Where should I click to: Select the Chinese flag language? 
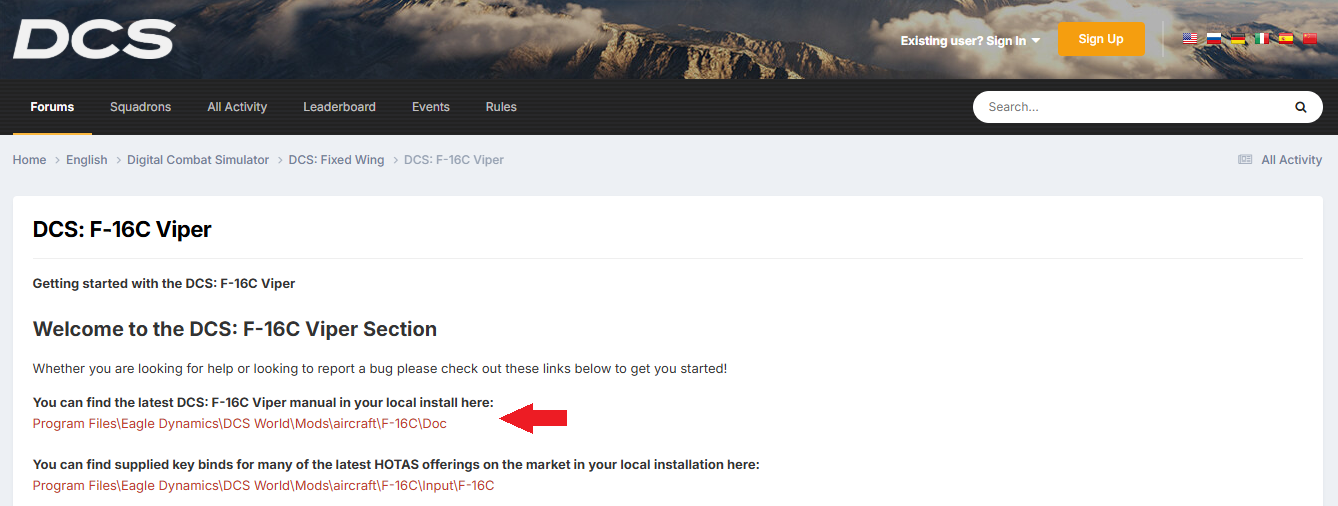(x=1310, y=39)
